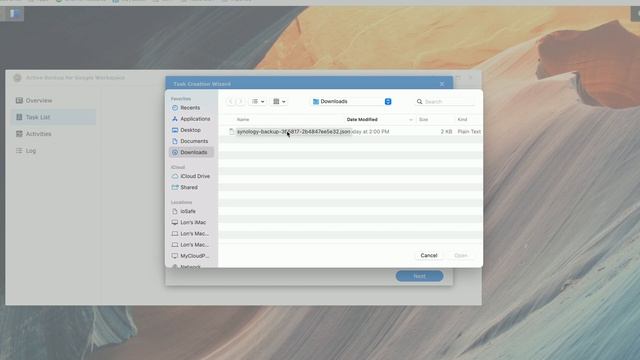Sort files by the Size column
This screenshot has height=360, width=640.
point(423,120)
